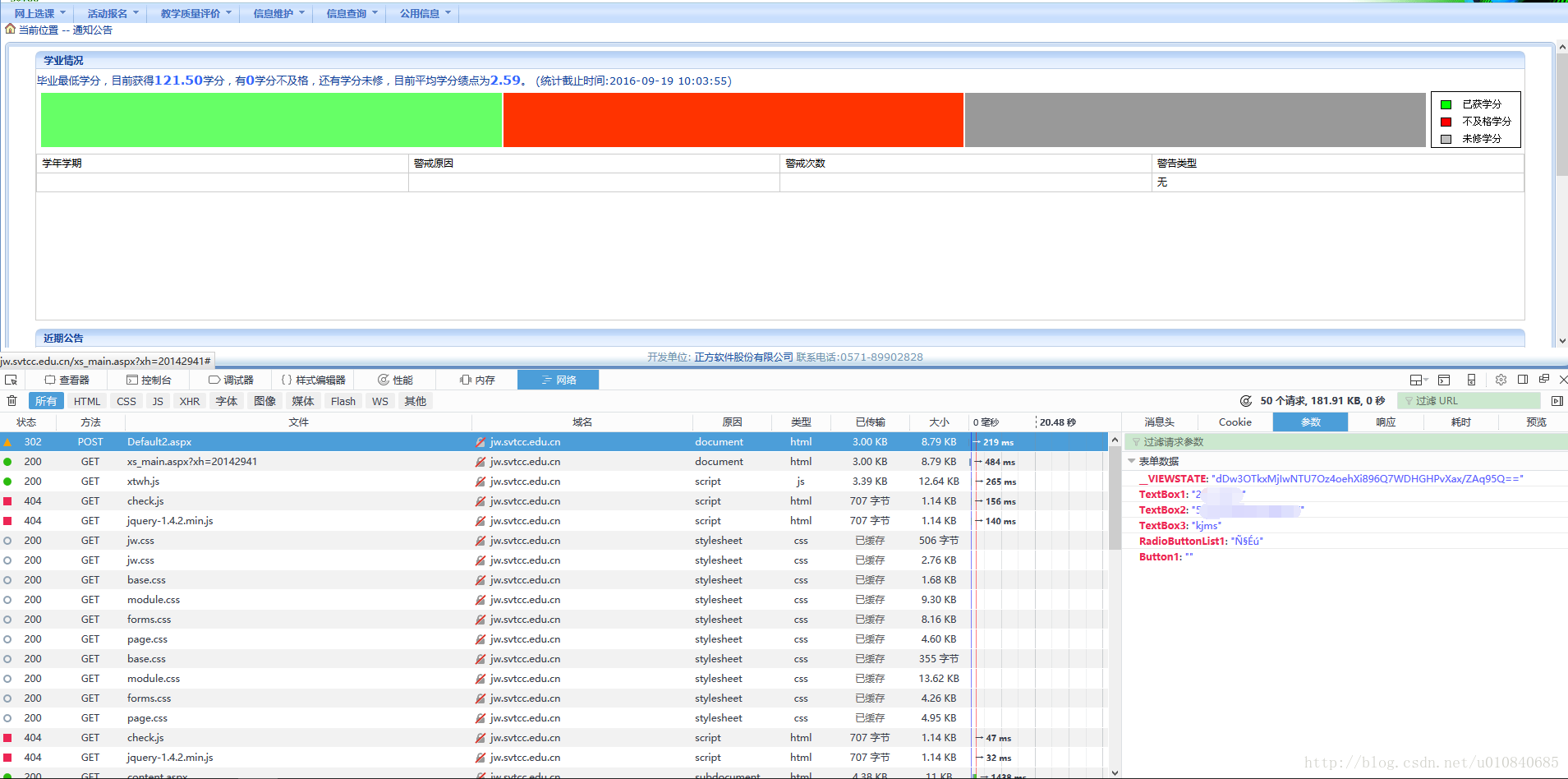Filter requests by 字体 (fonts) type
This screenshot has width=1568, height=779.
(x=227, y=401)
